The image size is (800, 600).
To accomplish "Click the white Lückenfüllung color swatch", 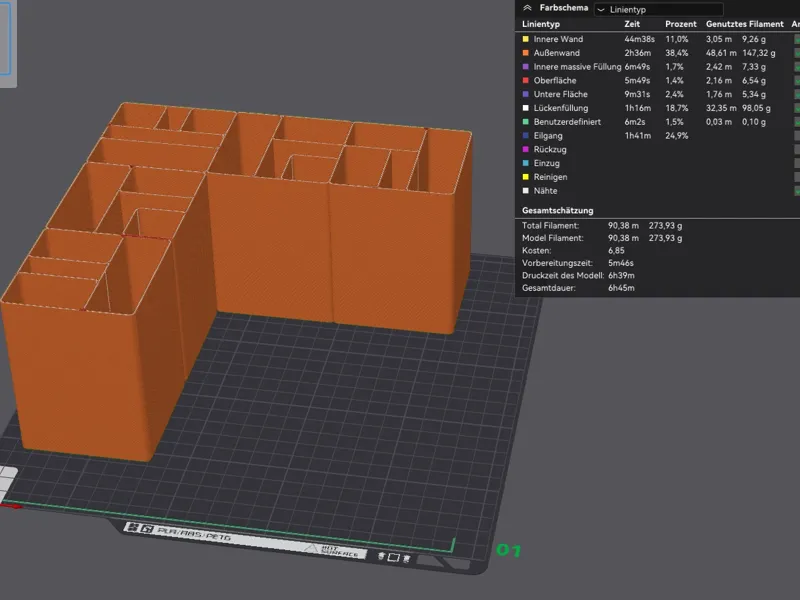I will pyautogui.click(x=526, y=108).
